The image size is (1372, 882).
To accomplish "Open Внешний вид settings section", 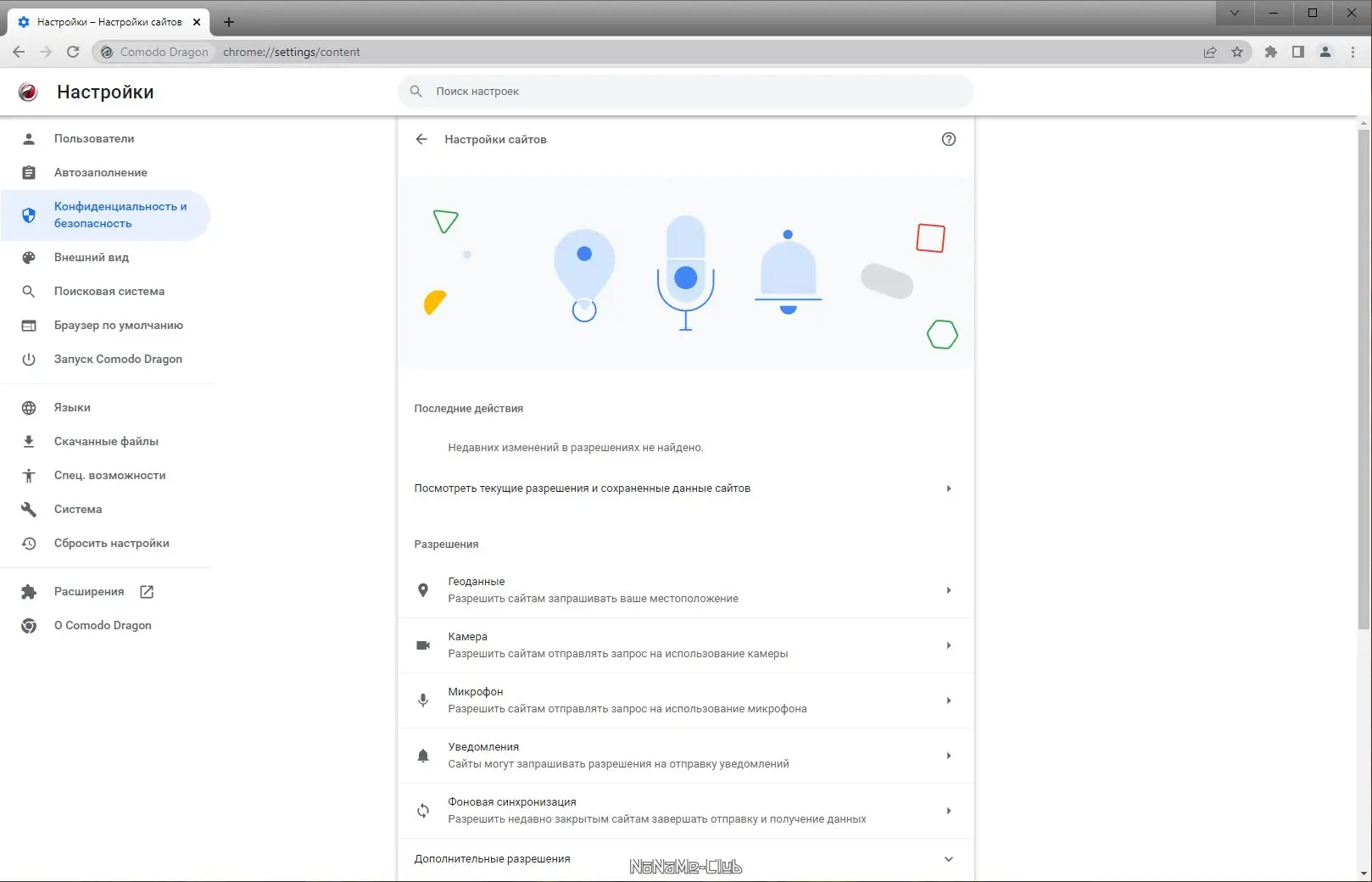I will point(105,257).
